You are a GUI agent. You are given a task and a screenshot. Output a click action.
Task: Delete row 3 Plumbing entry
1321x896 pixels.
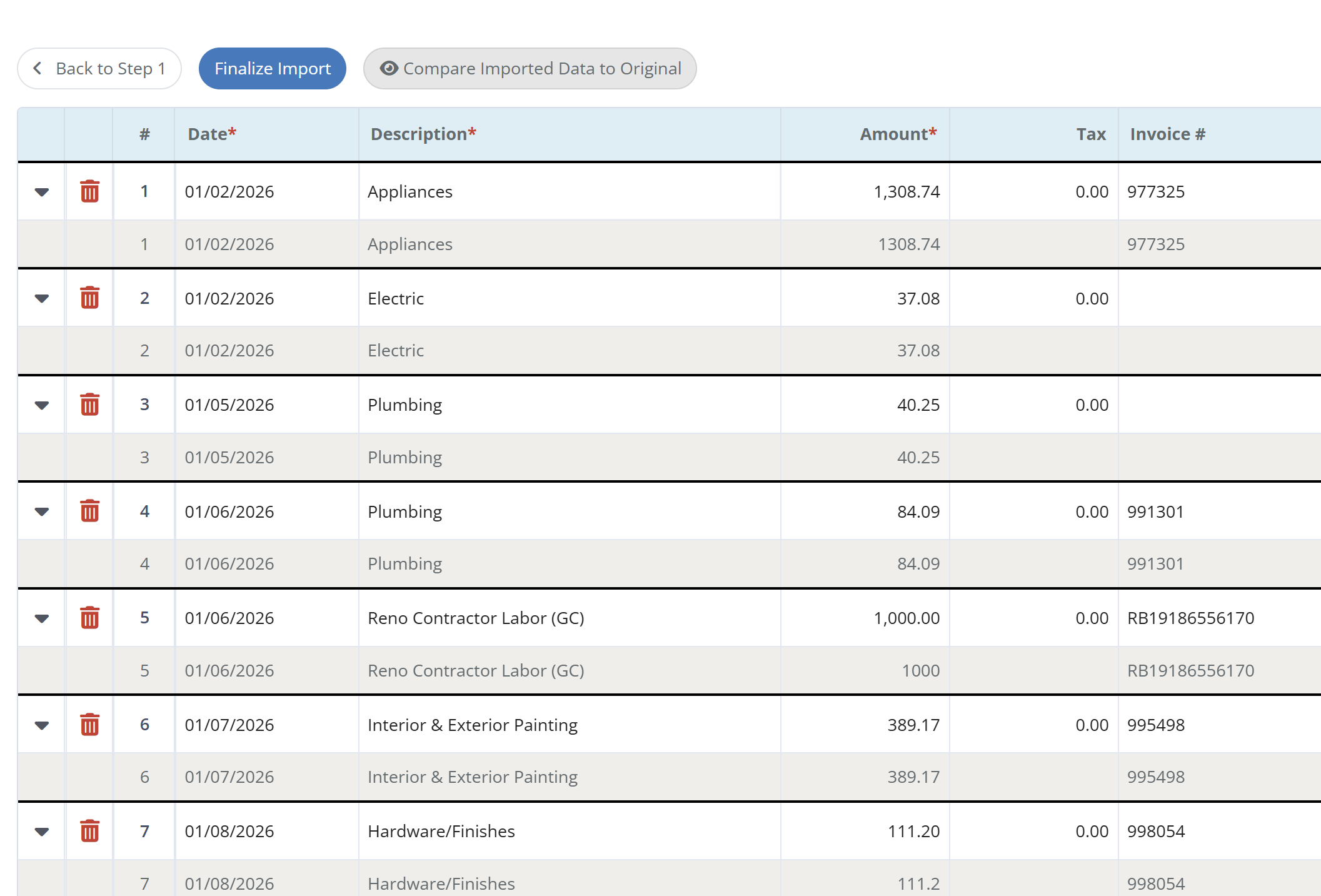click(x=89, y=405)
